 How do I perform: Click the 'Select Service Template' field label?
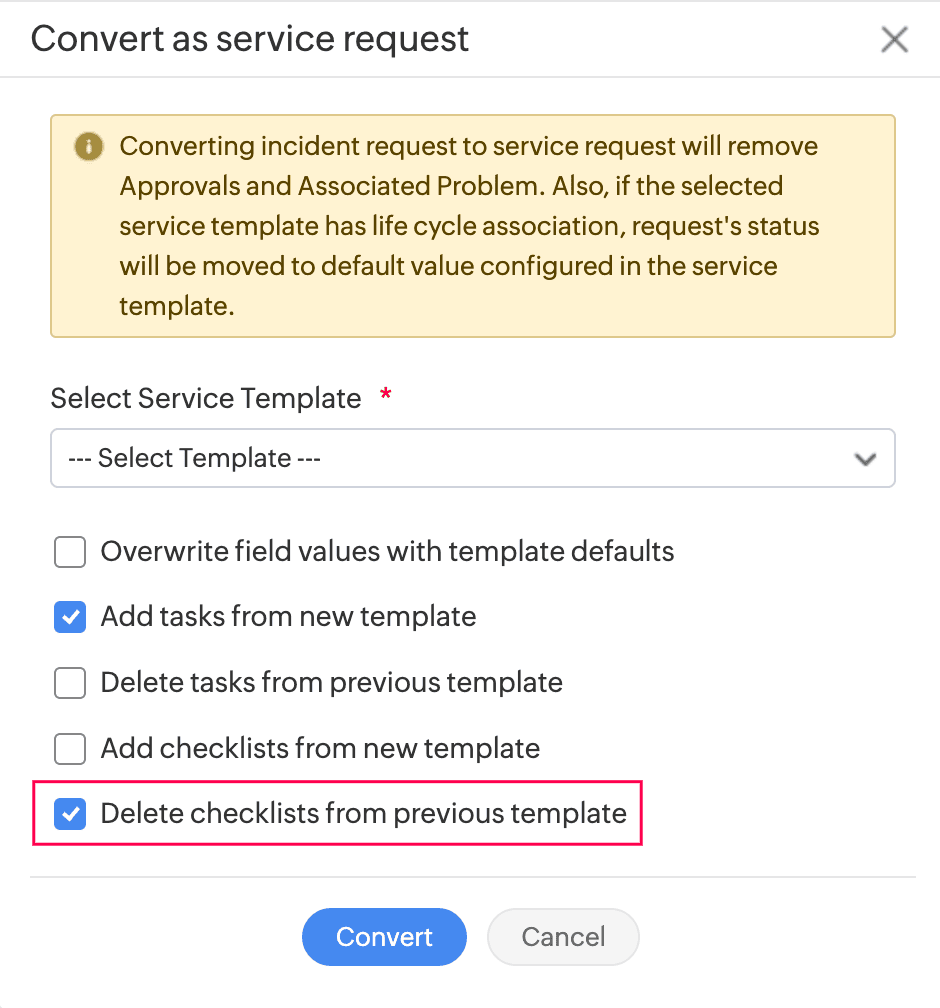[x=206, y=398]
